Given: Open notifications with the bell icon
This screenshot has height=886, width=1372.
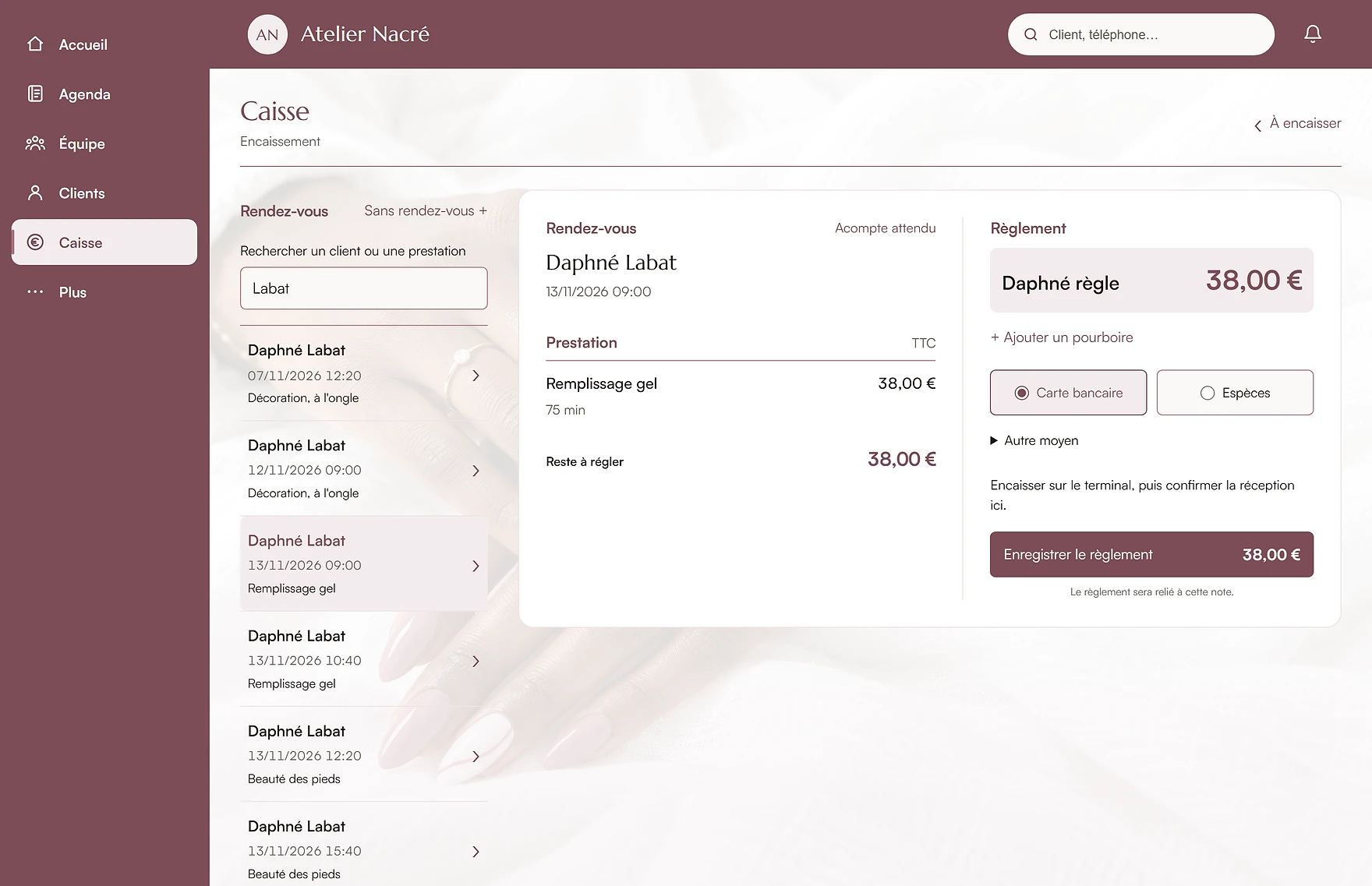Looking at the screenshot, I should click(1313, 34).
